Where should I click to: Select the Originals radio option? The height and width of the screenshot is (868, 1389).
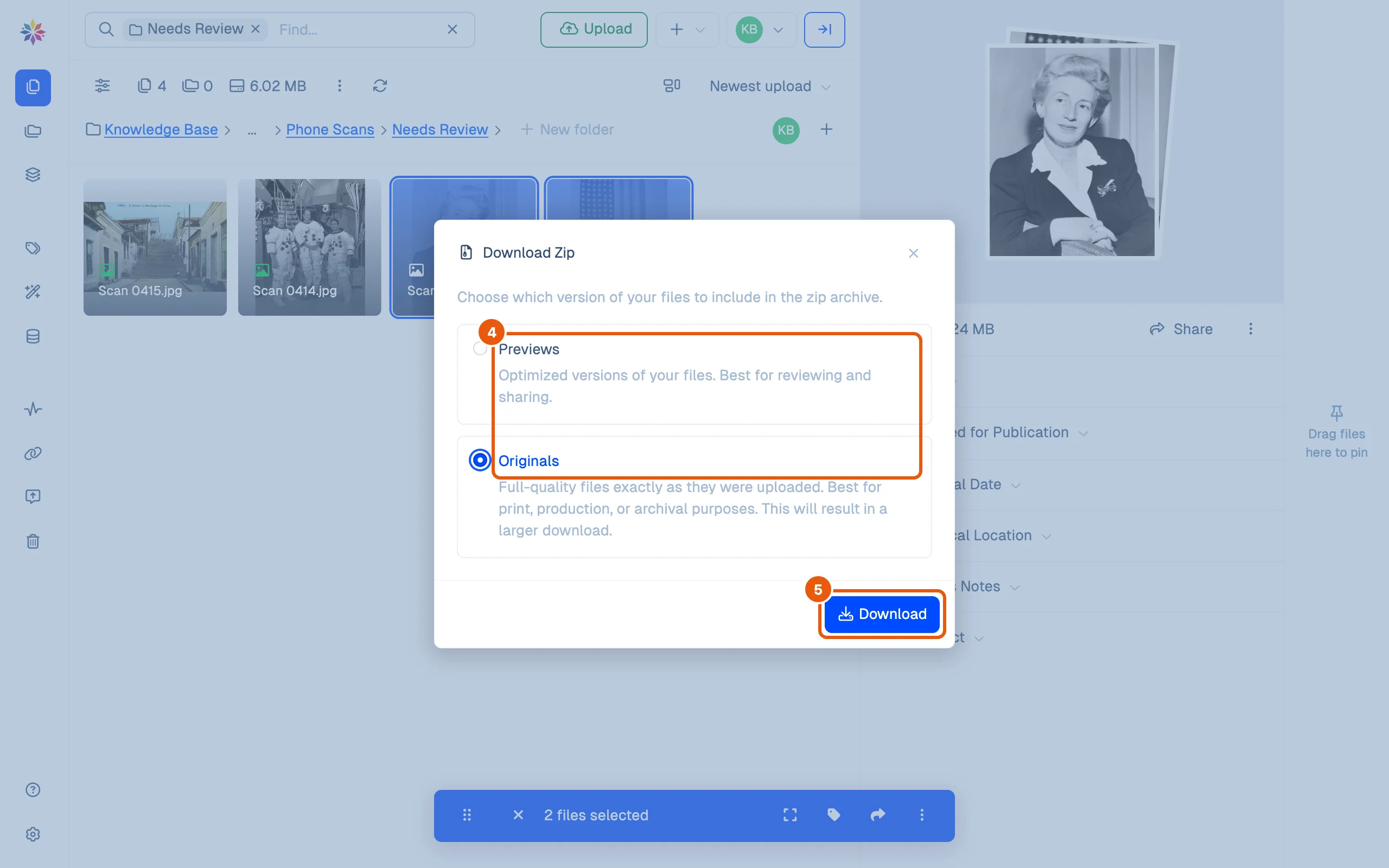tap(480, 460)
